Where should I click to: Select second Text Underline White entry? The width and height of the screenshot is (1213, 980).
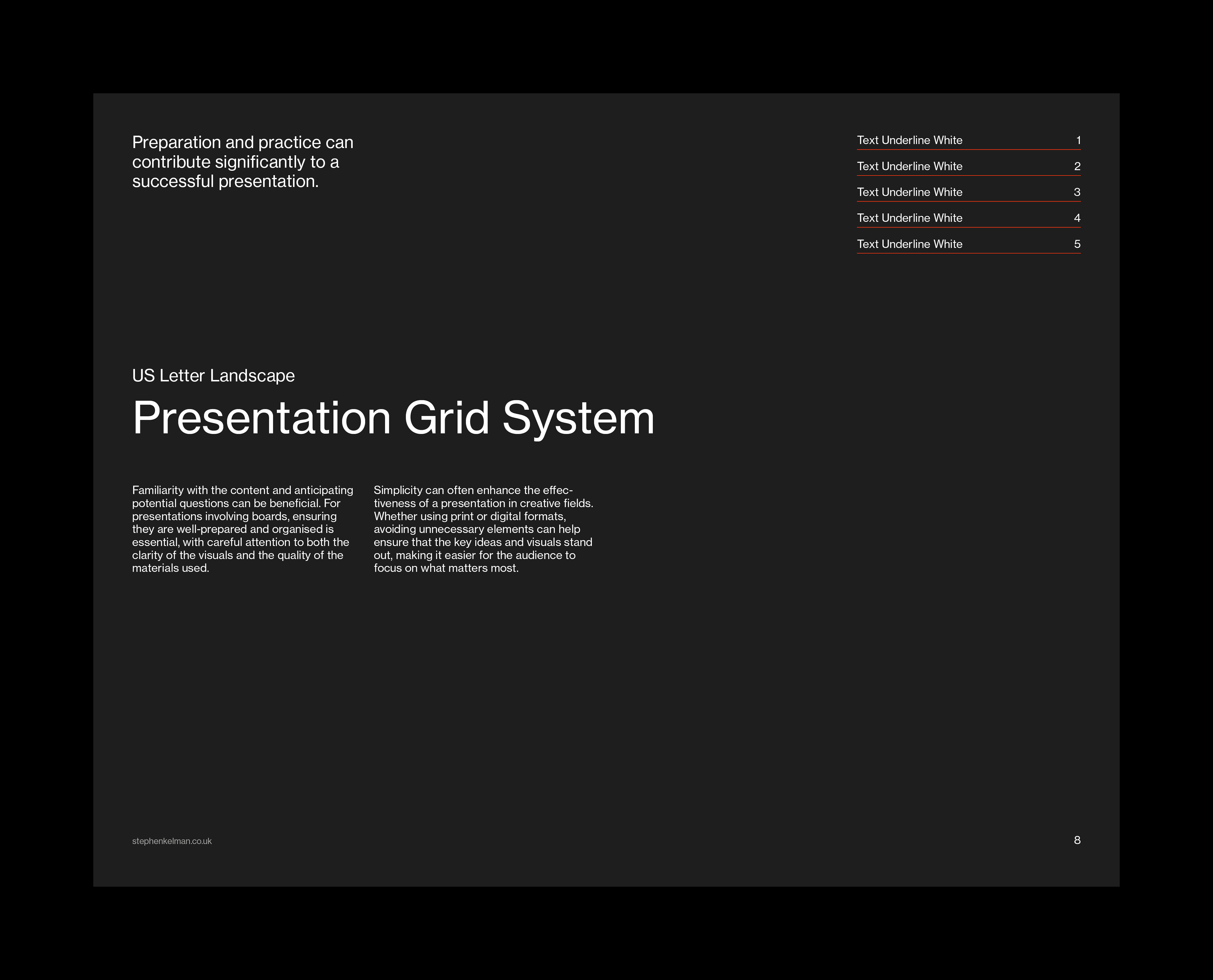[909, 166]
